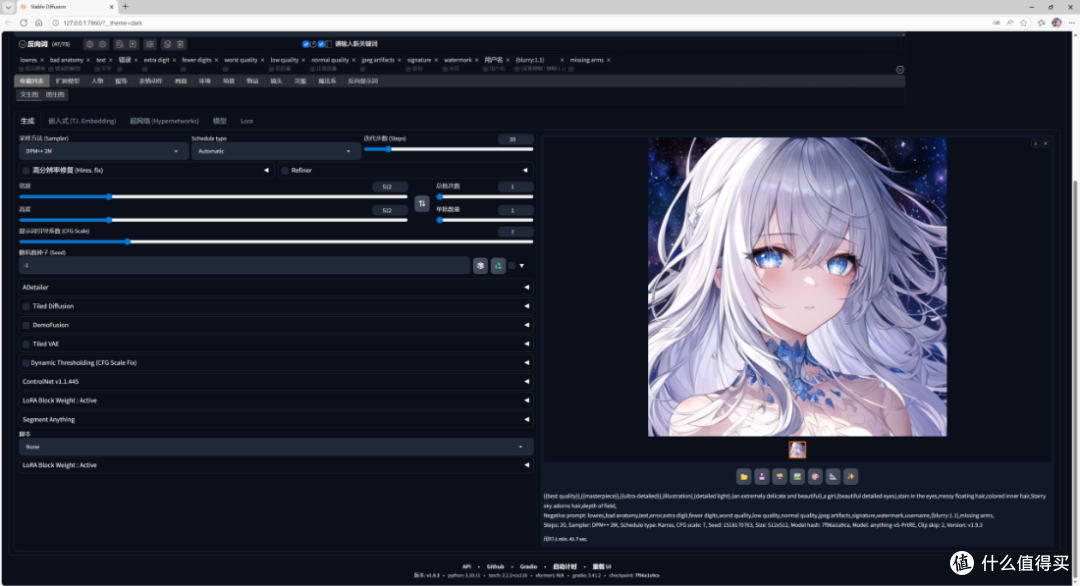Image resolution: width=1080 pixels, height=586 pixels.
Task: Click the sparkle upscale icon below image
Action: (851, 477)
